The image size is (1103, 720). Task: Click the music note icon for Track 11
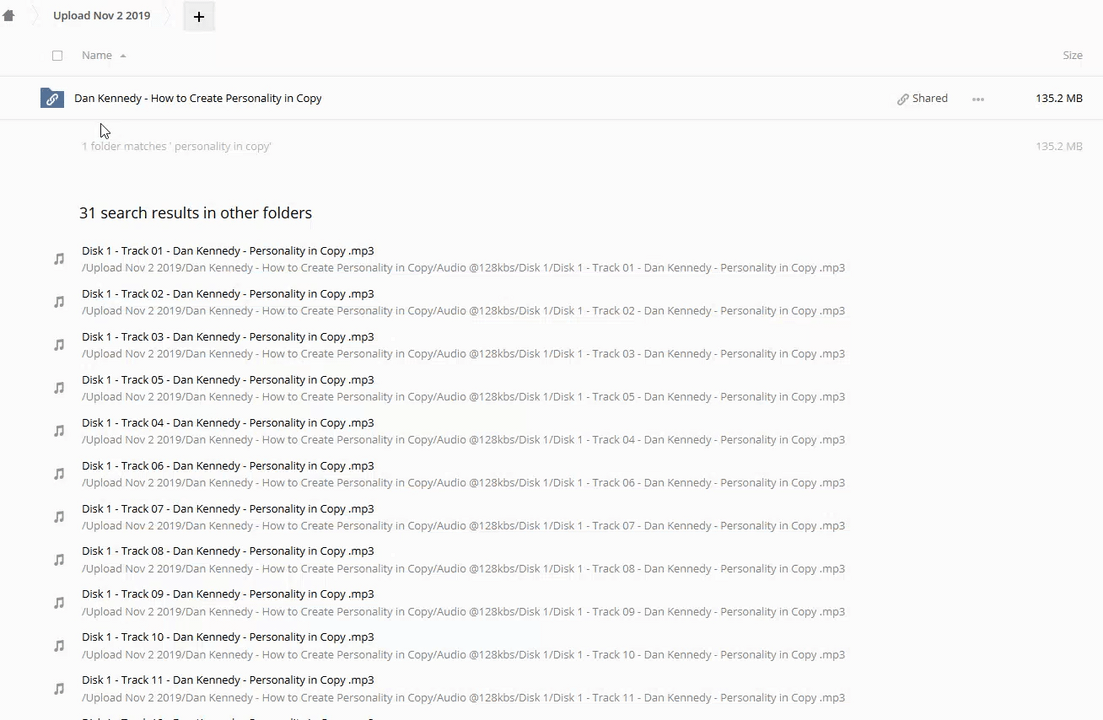59,689
